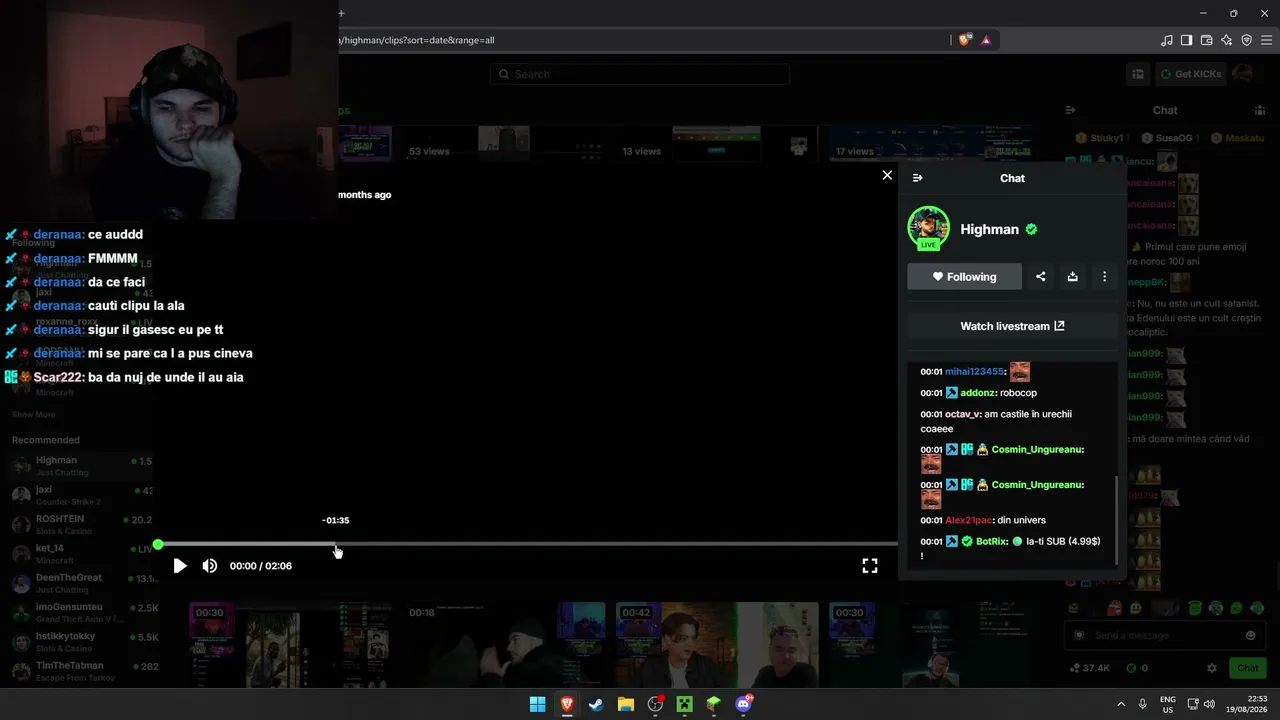Click BotRix username in clip chat

pos(991,542)
